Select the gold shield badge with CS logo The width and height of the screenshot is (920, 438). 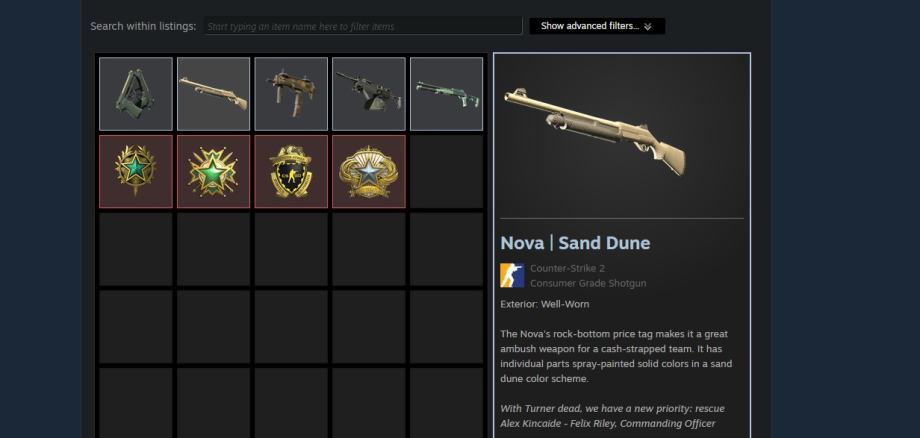click(291, 171)
